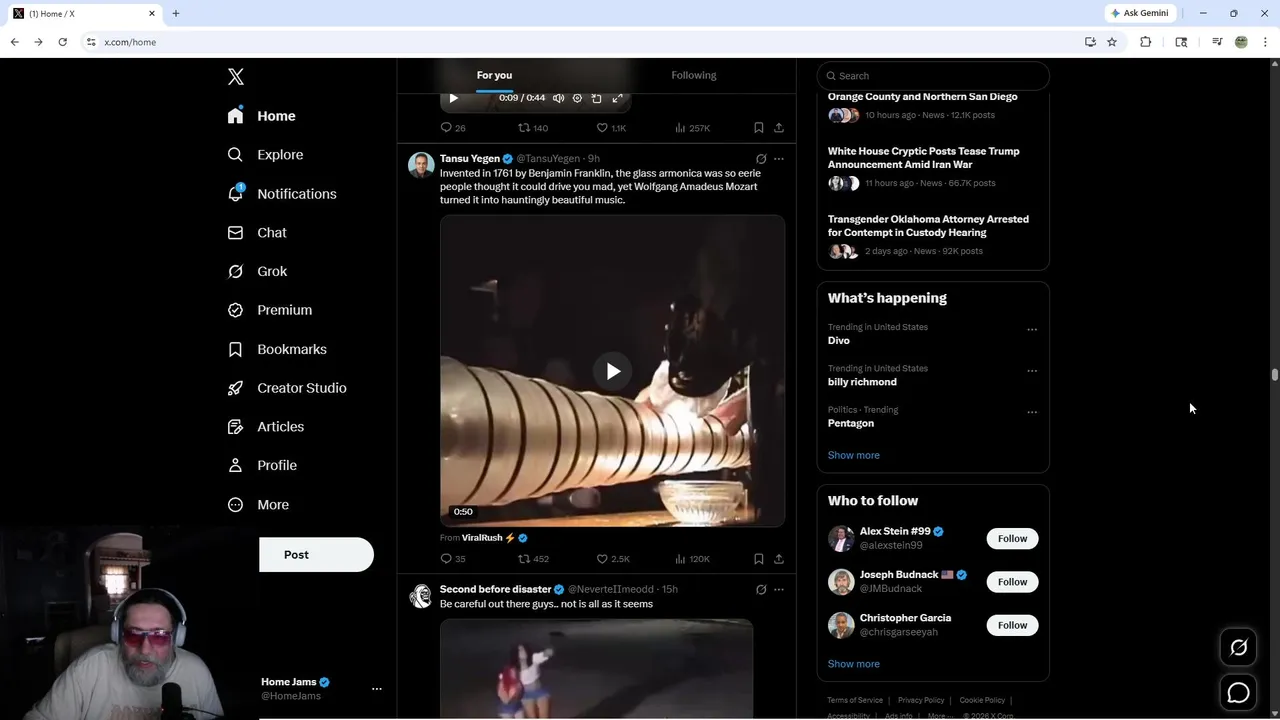Open Transgender Oklahoma Attorney news story
The image size is (1280, 720).
(x=928, y=226)
